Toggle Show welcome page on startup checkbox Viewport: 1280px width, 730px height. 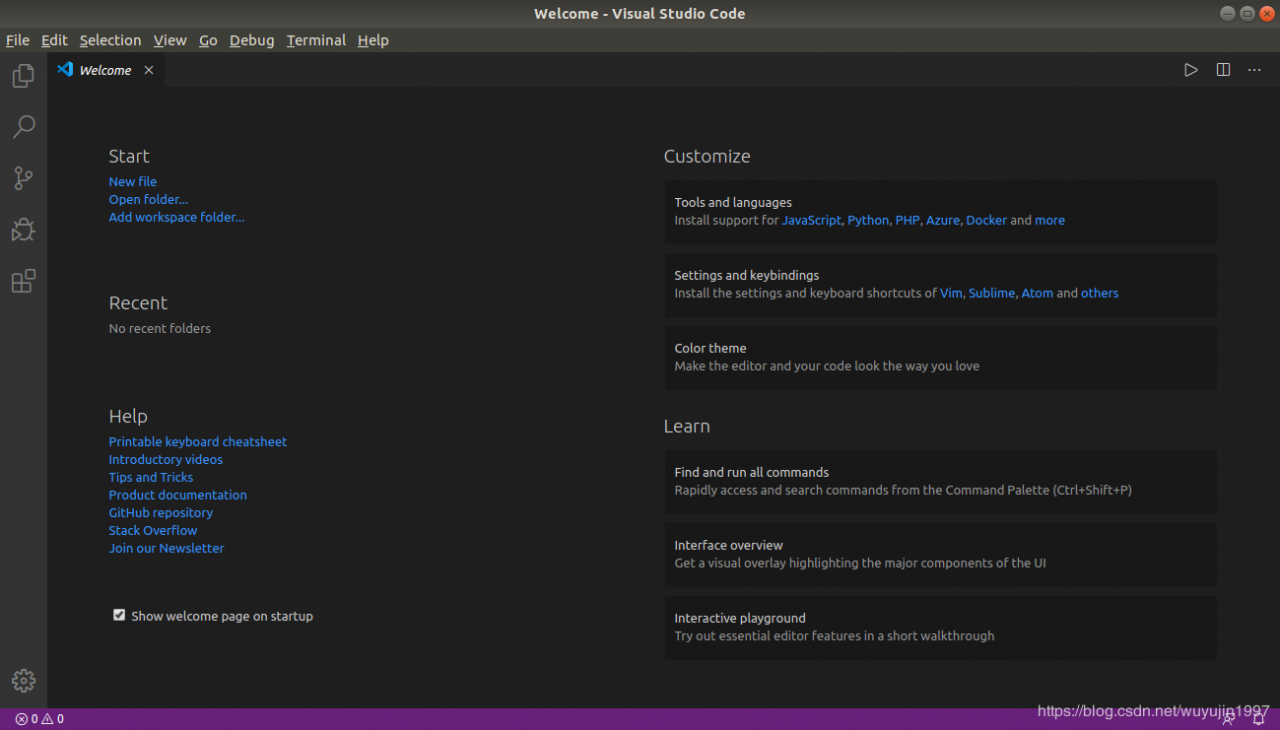click(x=119, y=615)
